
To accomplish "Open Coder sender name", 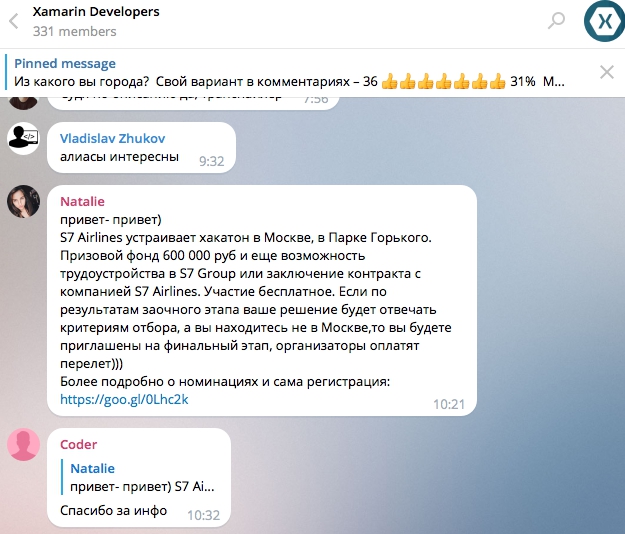I will [x=79, y=444].
